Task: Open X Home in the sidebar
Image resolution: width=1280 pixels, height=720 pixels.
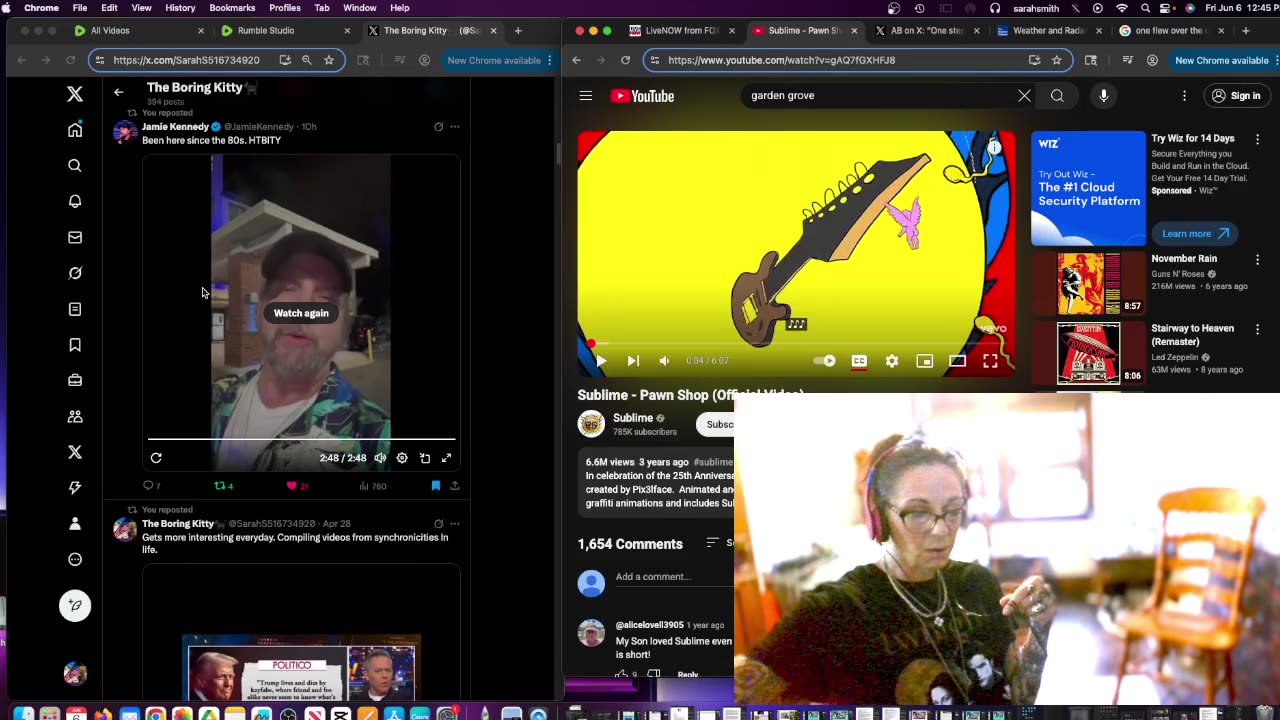Action: point(75,130)
